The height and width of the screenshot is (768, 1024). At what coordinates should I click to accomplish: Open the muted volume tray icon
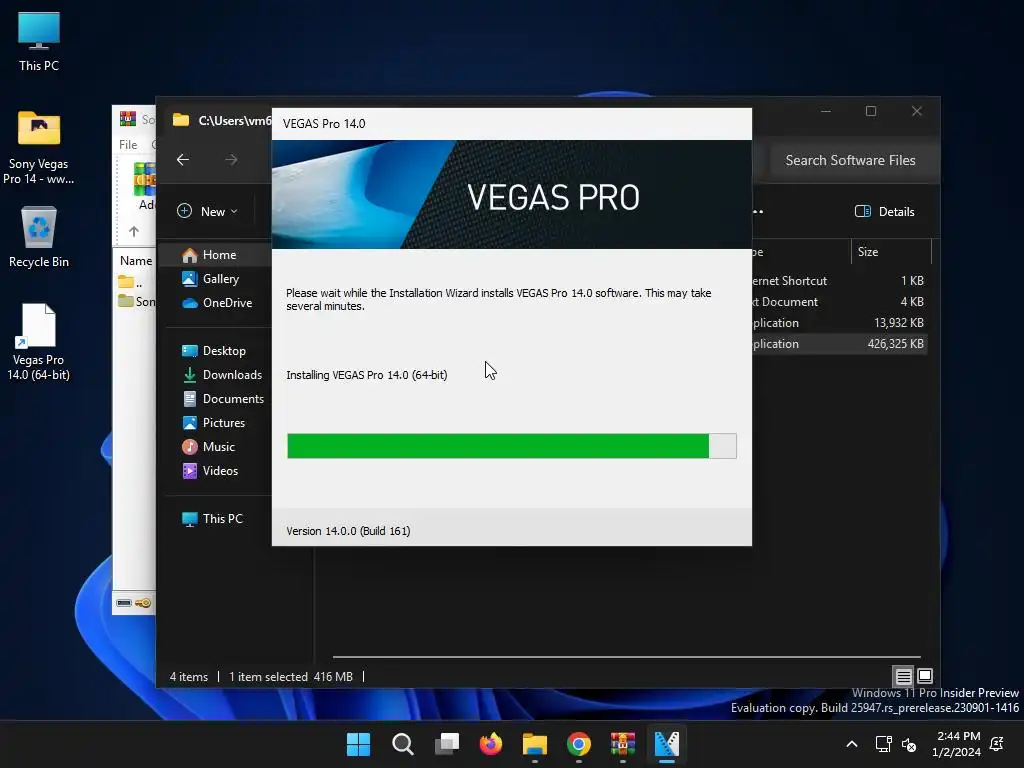click(x=908, y=744)
